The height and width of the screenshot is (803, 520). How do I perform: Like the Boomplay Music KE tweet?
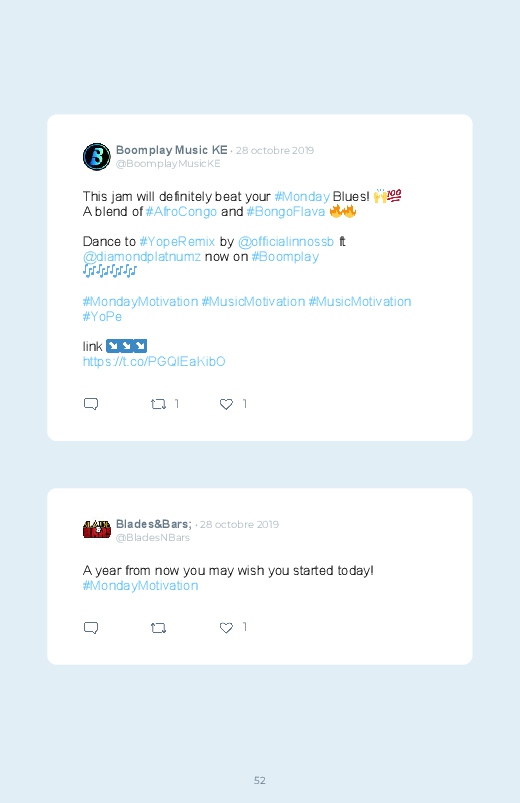pyautogui.click(x=226, y=404)
